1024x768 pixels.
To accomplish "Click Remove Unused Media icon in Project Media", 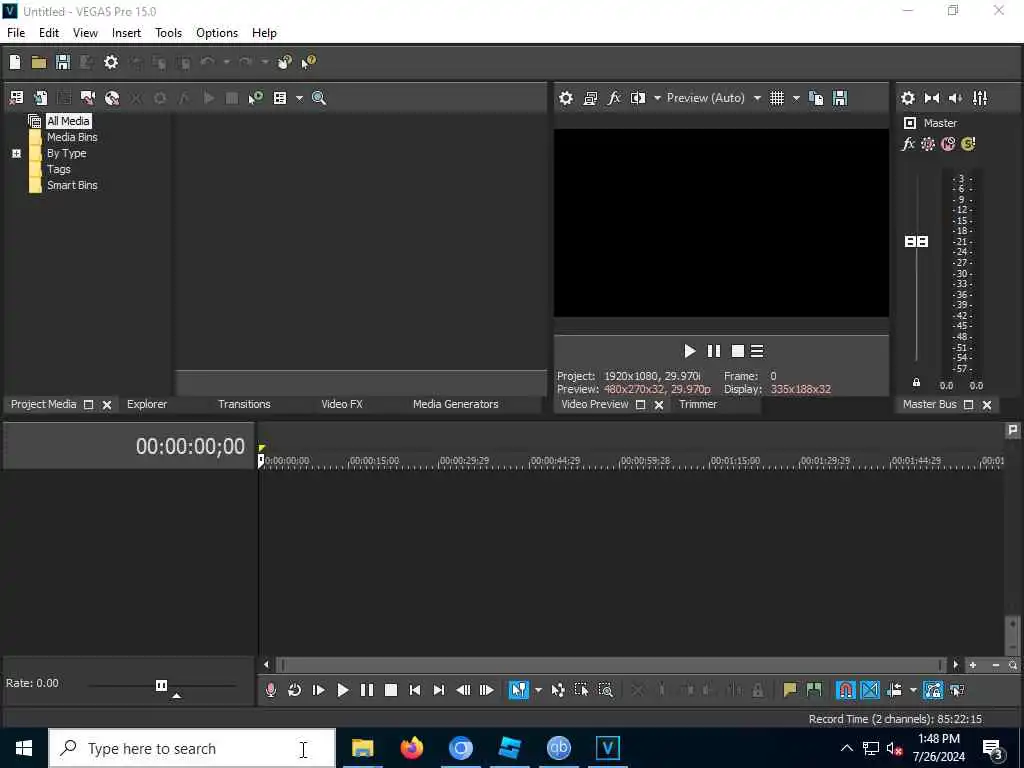I will [x=16, y=98].
